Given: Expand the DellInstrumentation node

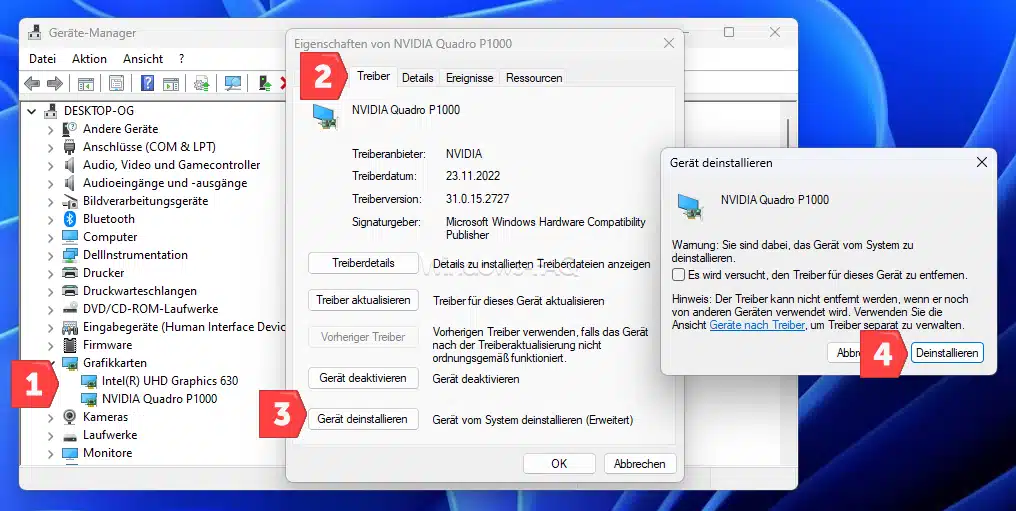Looking at the screenshot, I should coord(51,255).
